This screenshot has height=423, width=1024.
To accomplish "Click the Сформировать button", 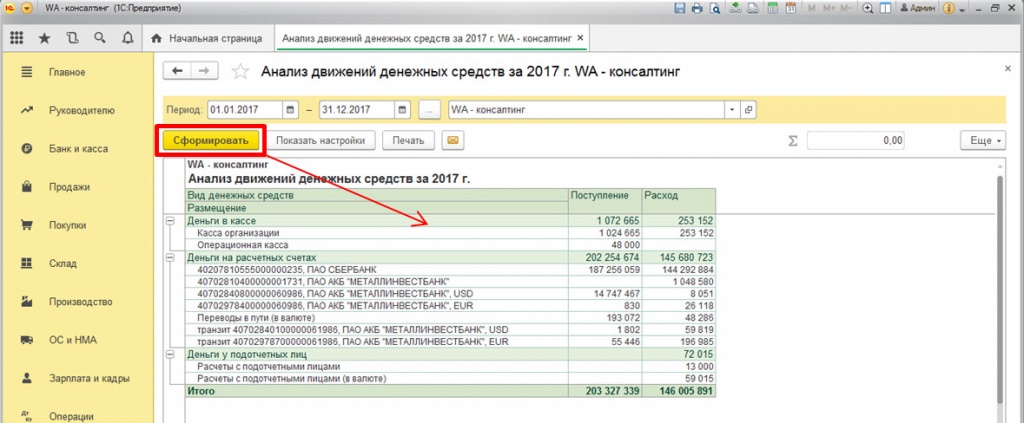I will pos(210,140).
